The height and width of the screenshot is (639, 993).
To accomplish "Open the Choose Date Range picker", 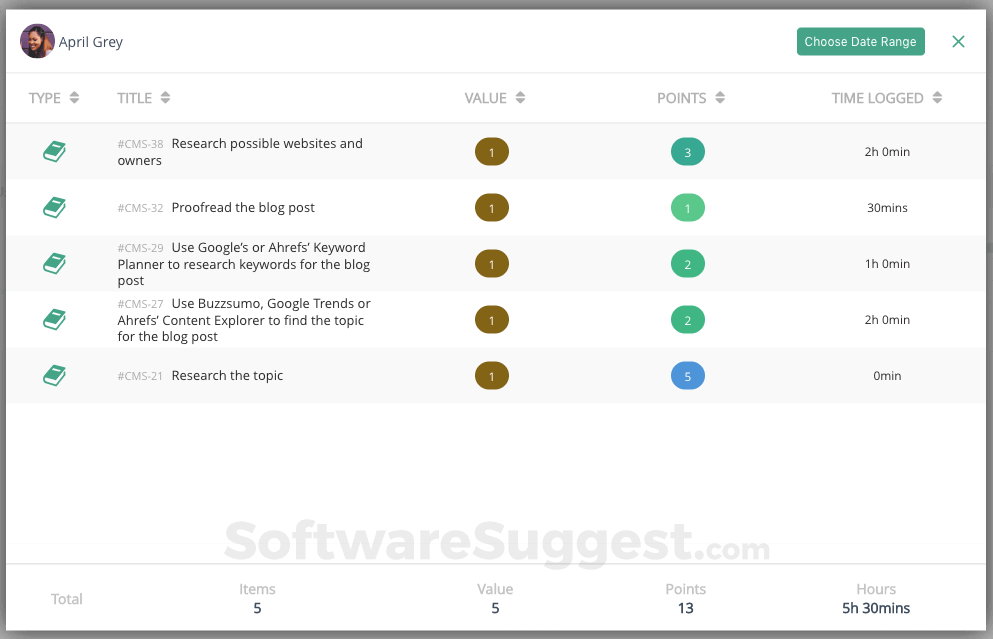I will click(x=860, y=42).
